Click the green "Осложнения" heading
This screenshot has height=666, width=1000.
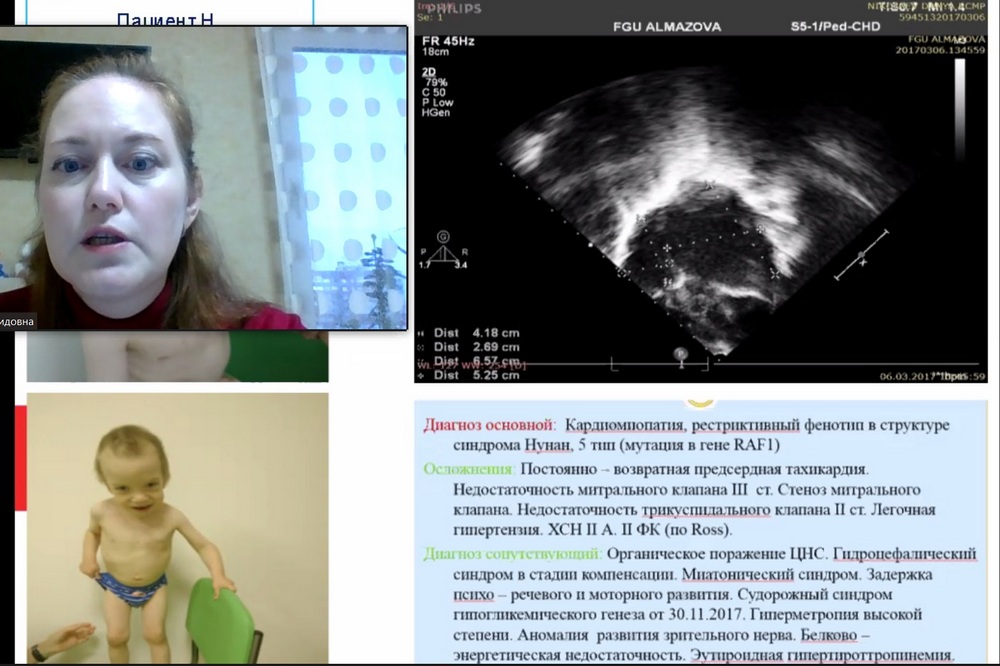pos(469,468)
